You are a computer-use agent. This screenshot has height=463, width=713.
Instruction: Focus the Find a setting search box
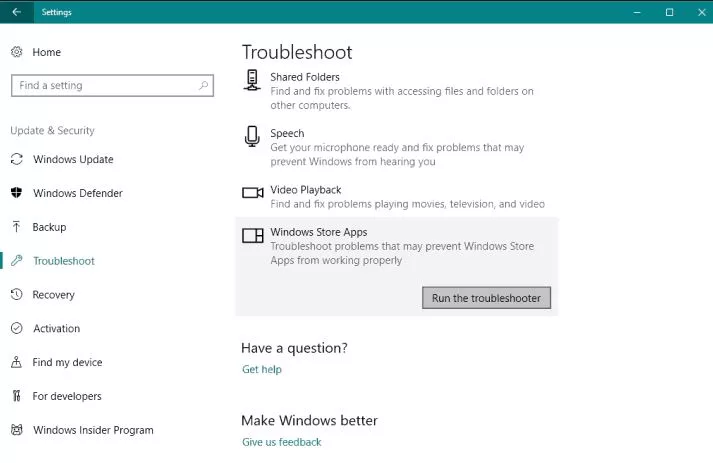[x=112, y=86]
